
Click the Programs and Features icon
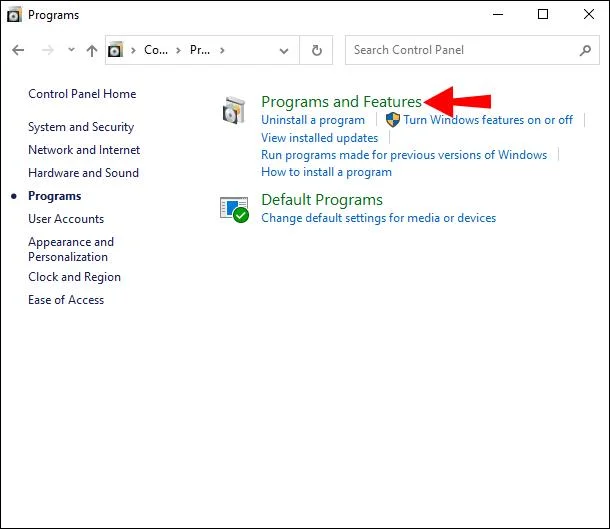tap(234, 110)
